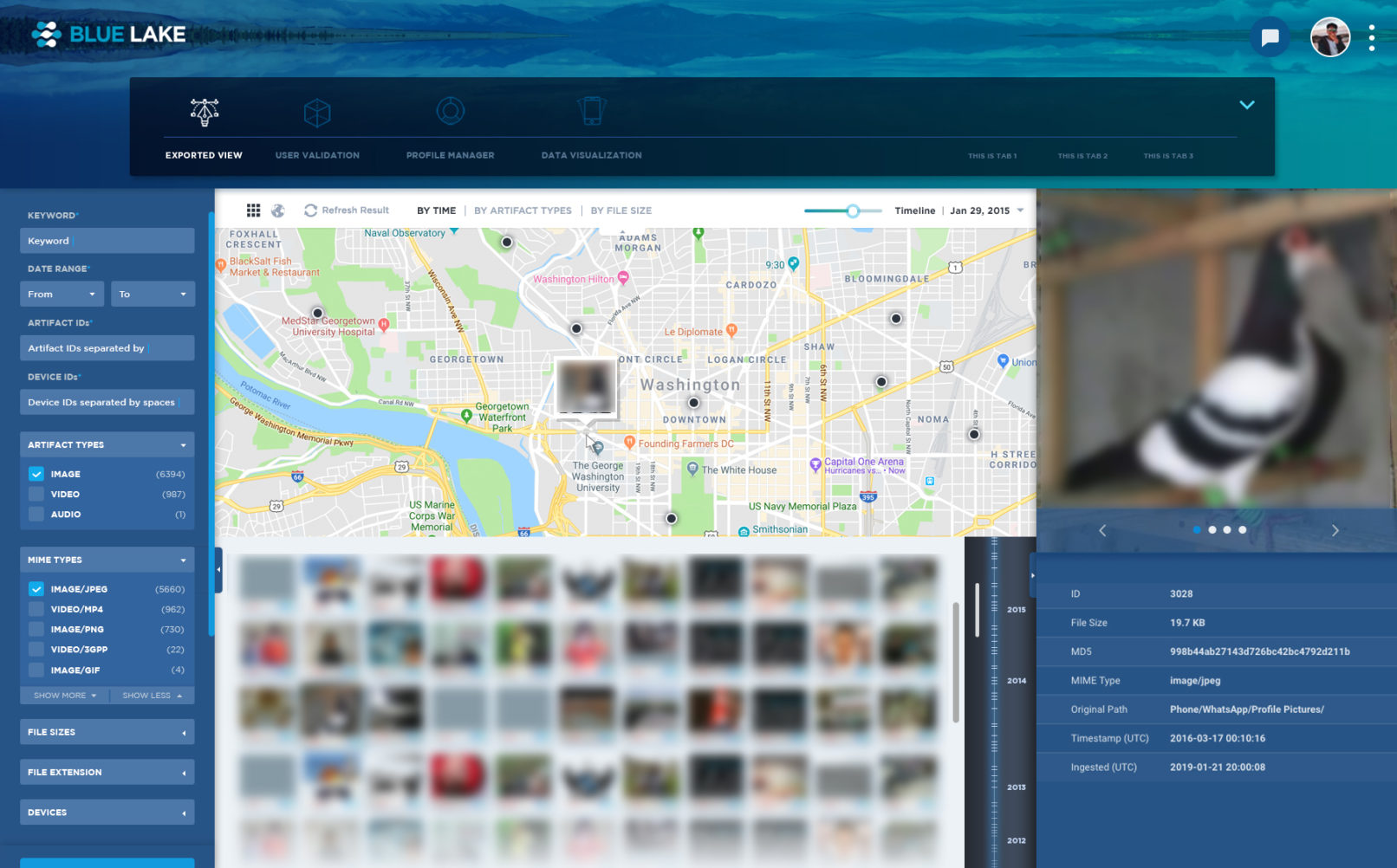Sort results By File Size
This screenshot has height=868, width=1397.
621,211
